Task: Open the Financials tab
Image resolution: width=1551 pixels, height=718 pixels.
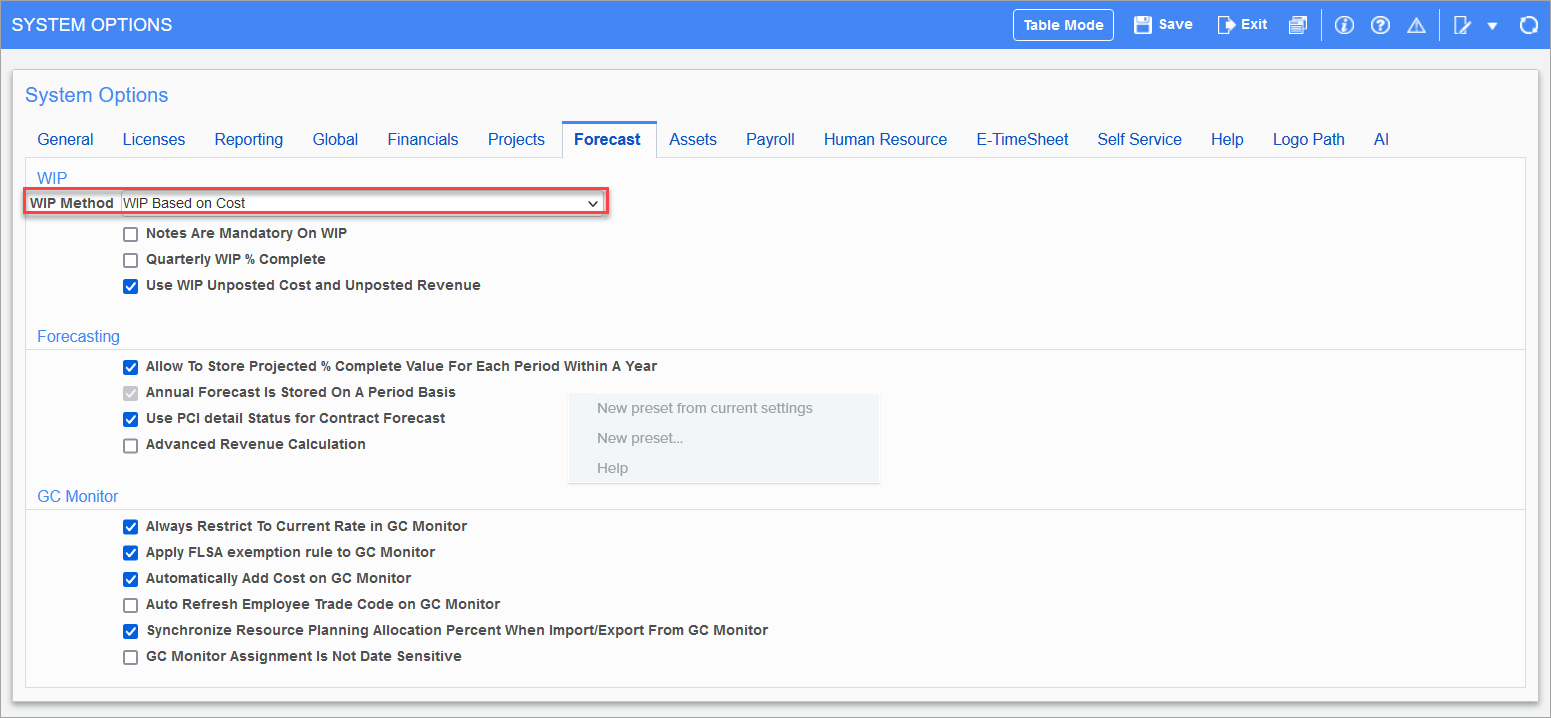Action: (x=423, y=140)
